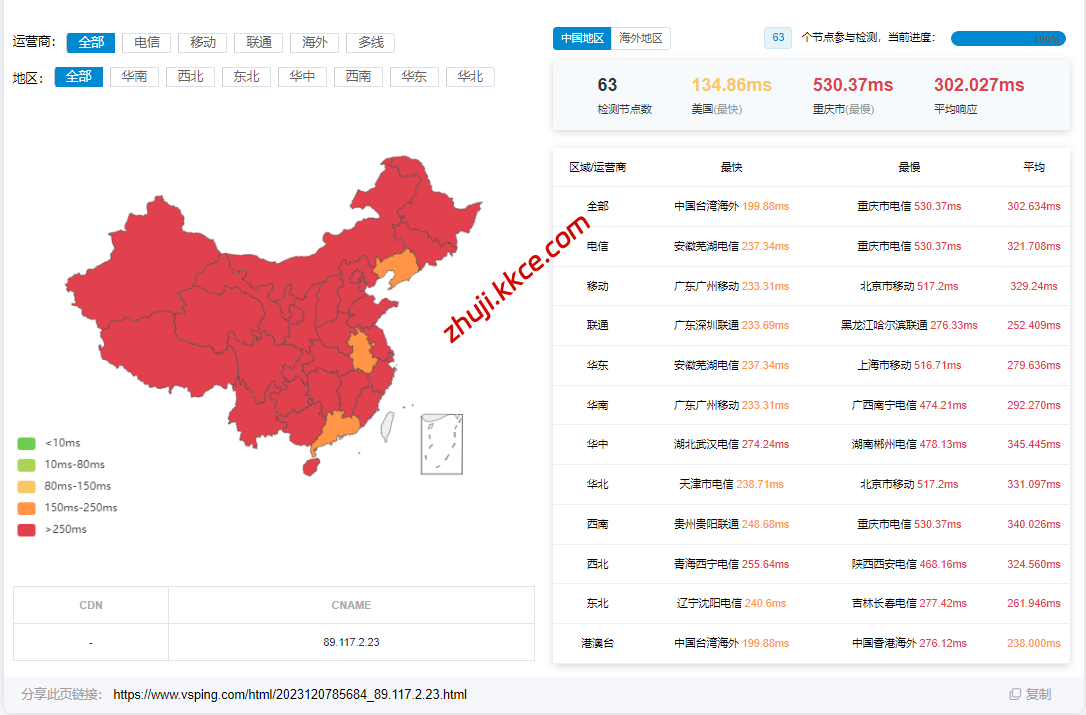Click the red >250ms legend swatch

[x=27, y=530]
